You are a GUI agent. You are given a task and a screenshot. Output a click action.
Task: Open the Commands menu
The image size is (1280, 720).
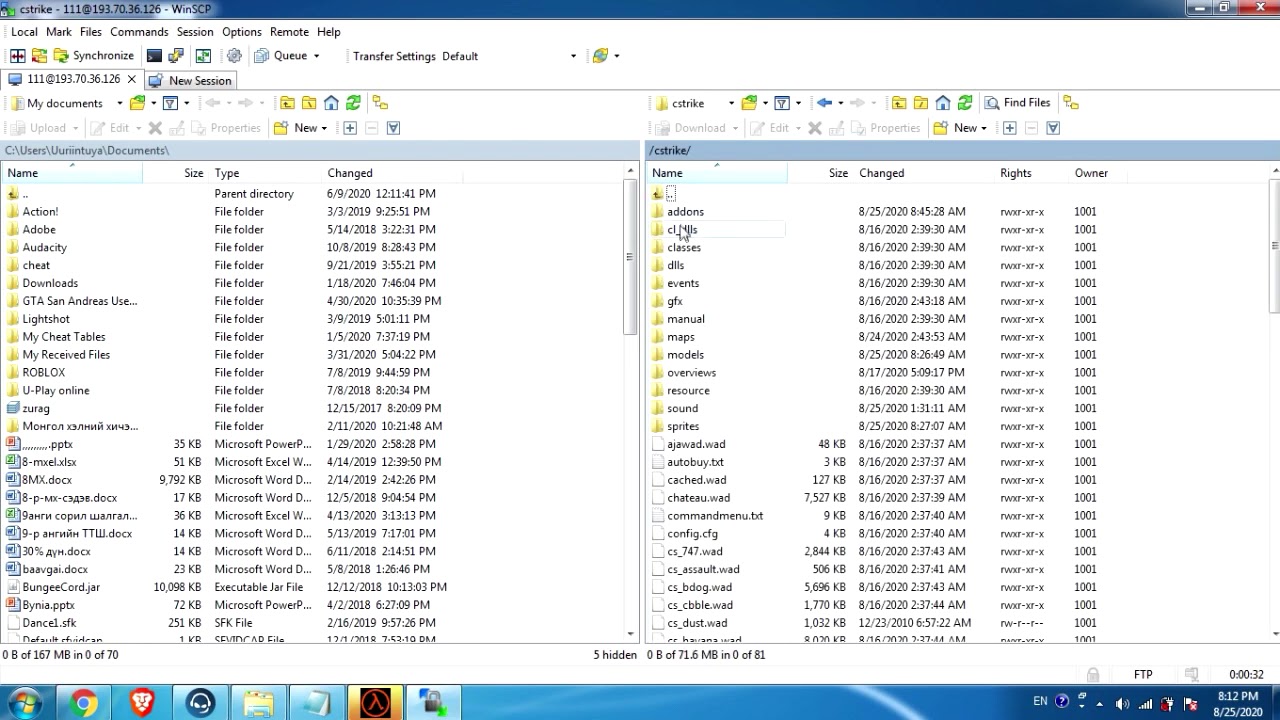139,32
